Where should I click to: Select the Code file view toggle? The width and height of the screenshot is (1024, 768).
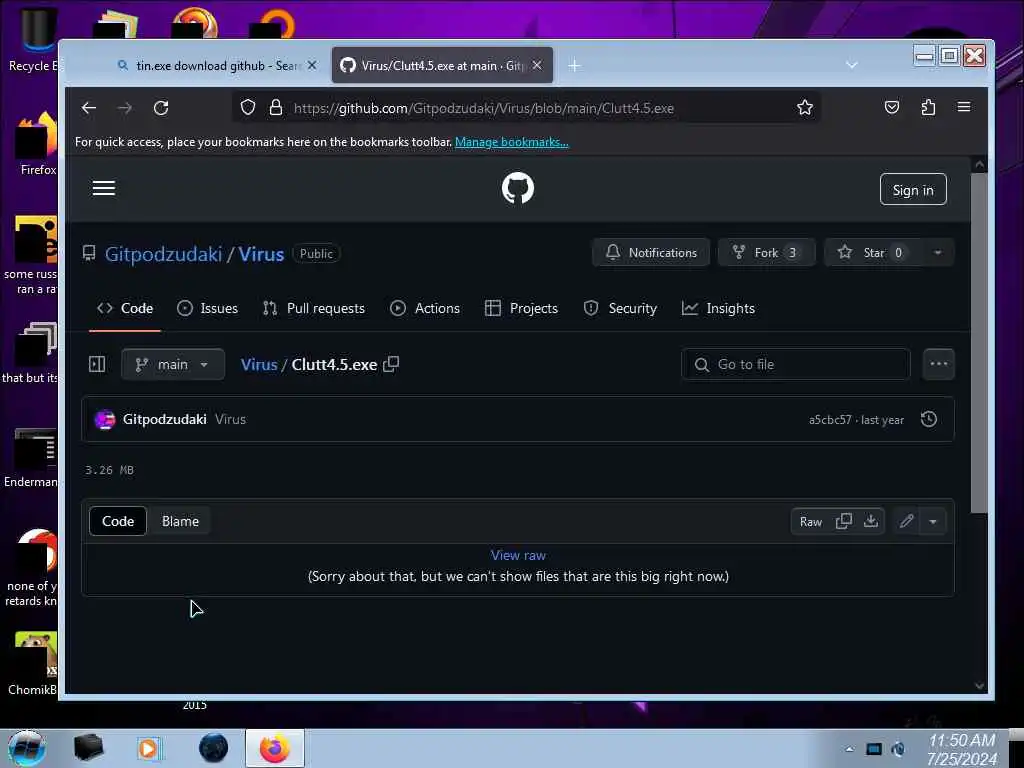118,521
